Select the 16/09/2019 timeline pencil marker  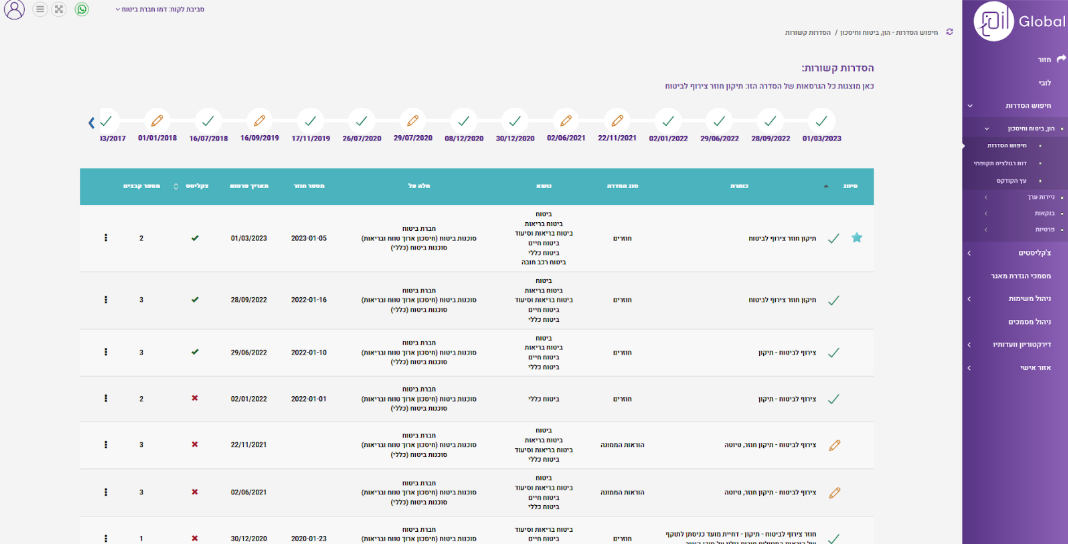259,120
